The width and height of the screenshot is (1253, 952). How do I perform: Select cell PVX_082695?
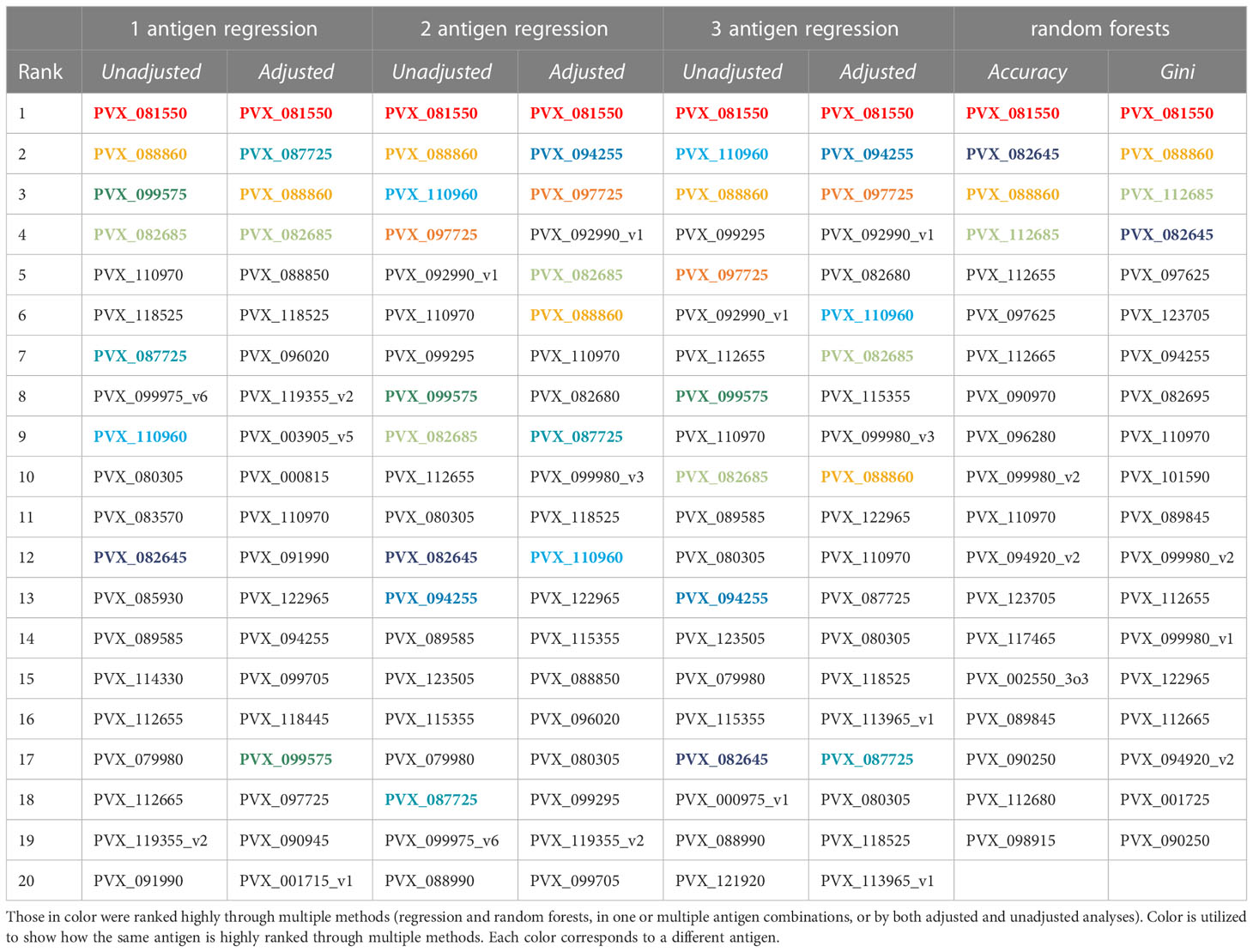pyautogui.click(x=1165, y=397)
